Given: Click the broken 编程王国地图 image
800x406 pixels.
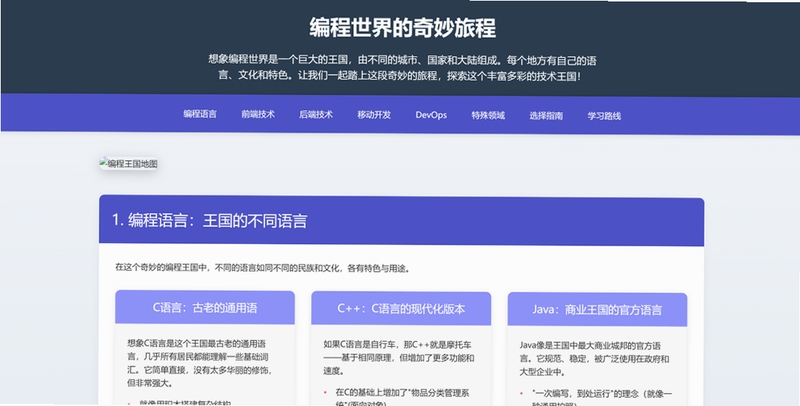Looking at the screenshot, I should (129, 164).
